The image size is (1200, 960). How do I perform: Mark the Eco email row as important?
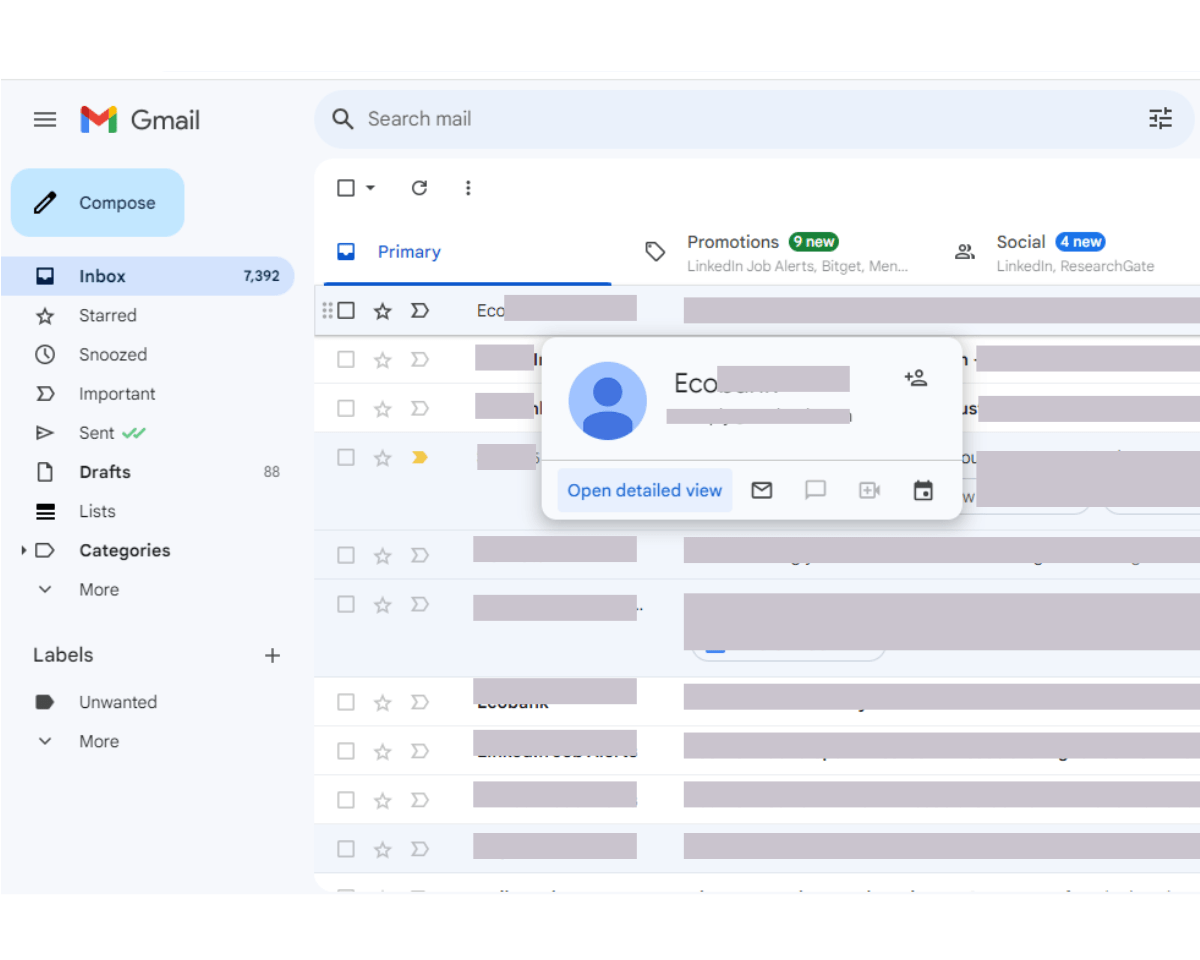(420, 311)
